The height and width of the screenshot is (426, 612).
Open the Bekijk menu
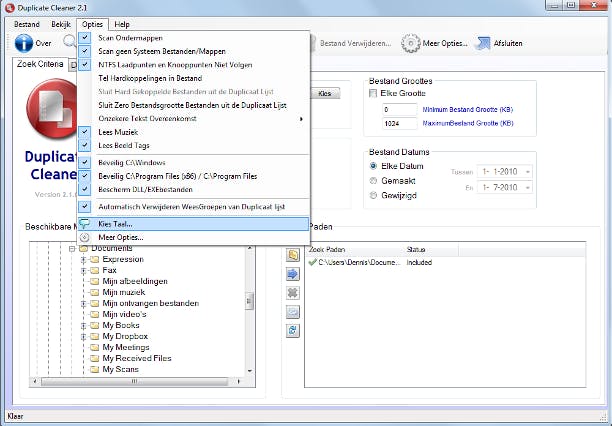[61, 24]
